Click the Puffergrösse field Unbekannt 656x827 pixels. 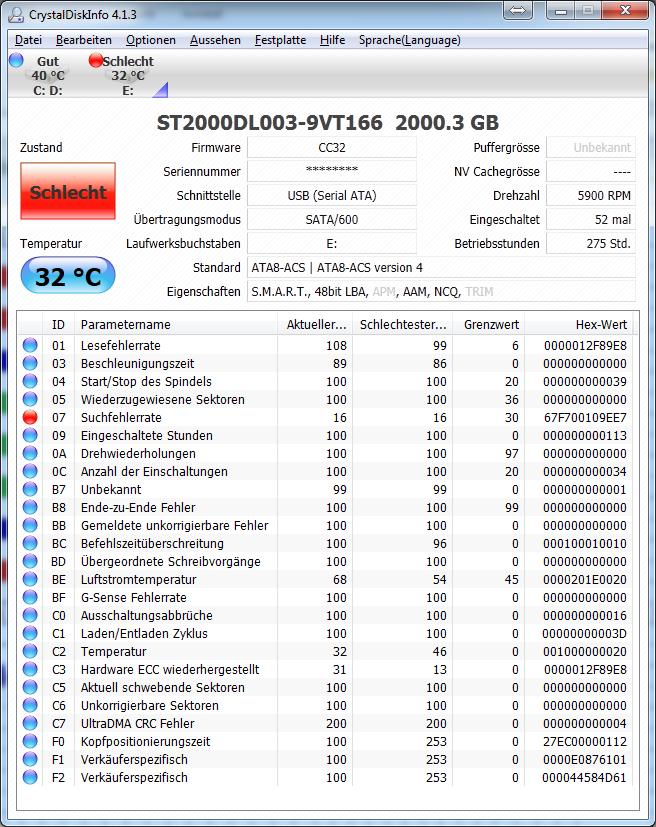591,147
